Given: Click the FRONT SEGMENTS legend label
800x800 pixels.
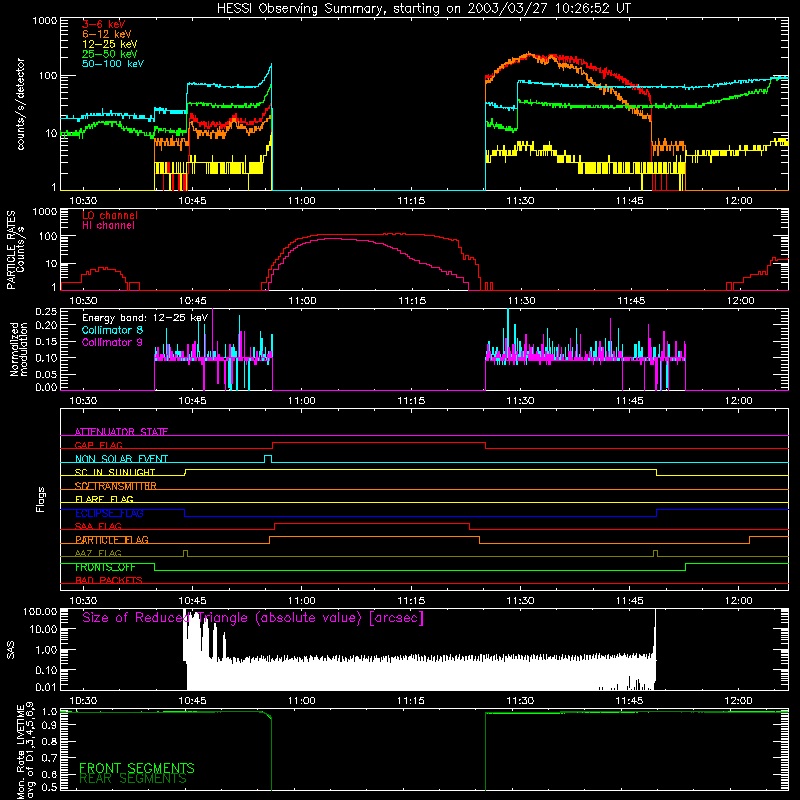Looking at the screenshot, I should point(137,768).
